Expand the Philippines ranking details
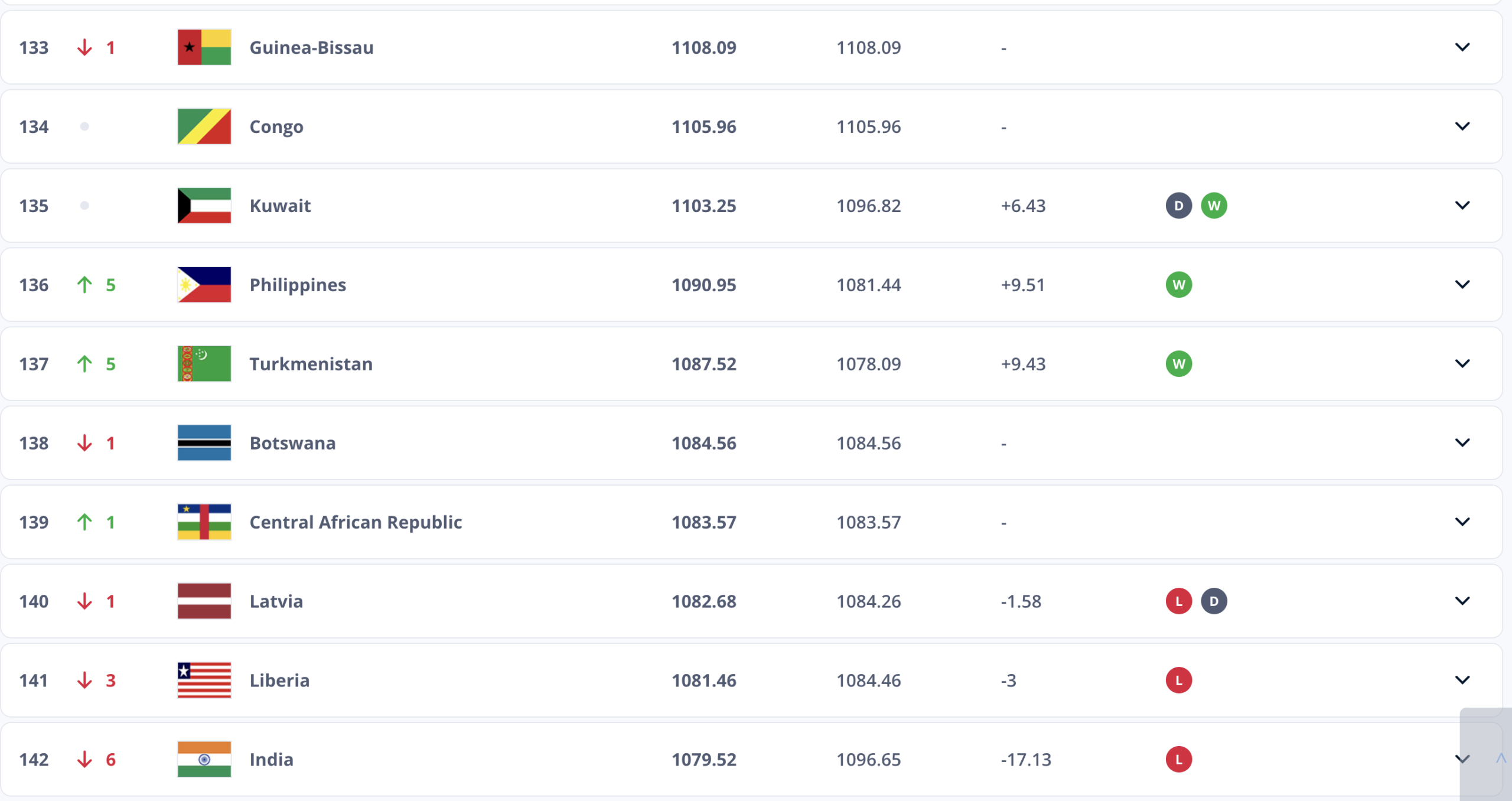 (x=1462, y=285)
